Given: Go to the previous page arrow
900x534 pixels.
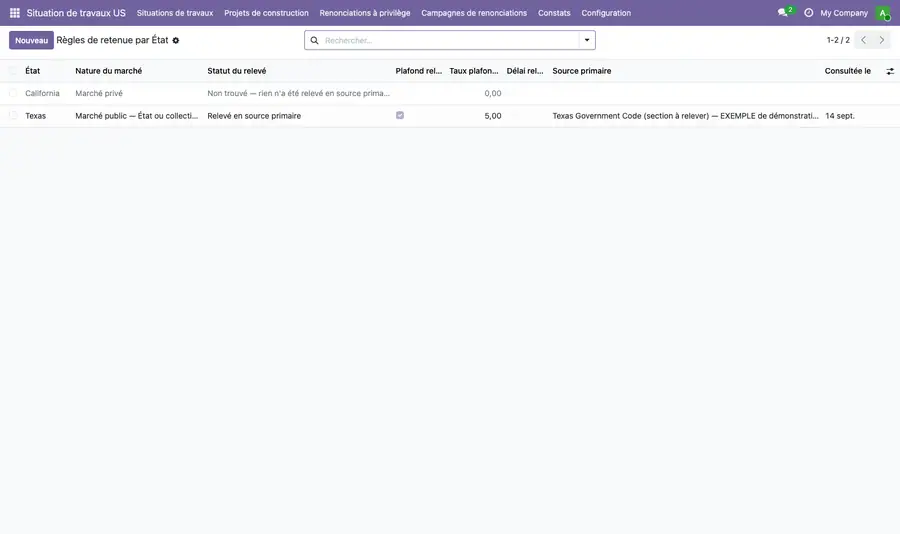Looking at the screenshot, I should tap(863, 40).
